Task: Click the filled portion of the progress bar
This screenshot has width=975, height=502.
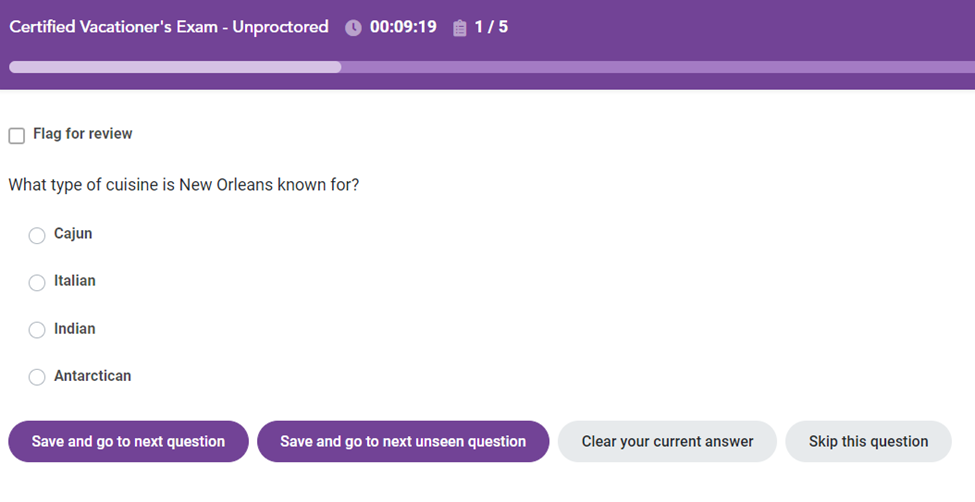Action: [175, 67]
